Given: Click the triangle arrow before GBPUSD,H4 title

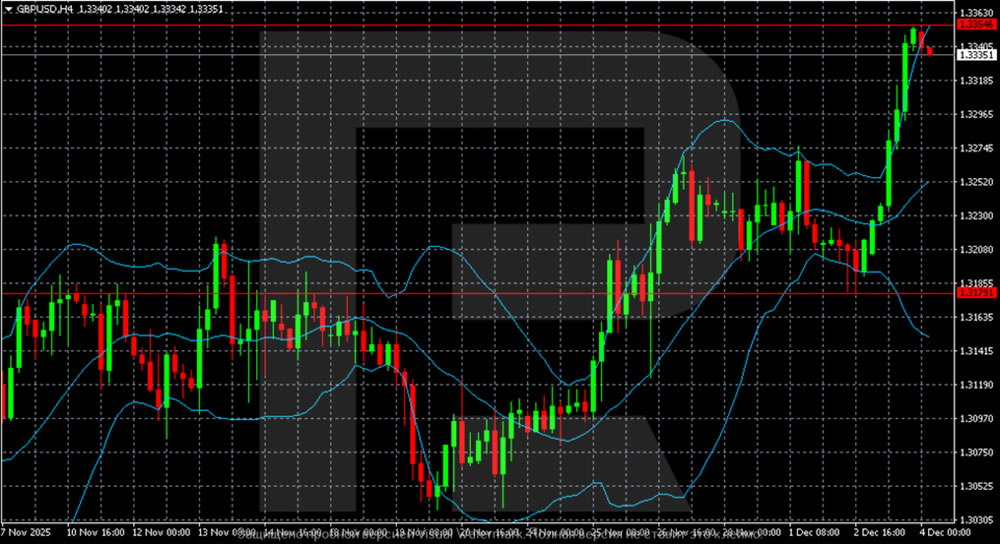Looking at the screenshot, I should tap(9, 9).
